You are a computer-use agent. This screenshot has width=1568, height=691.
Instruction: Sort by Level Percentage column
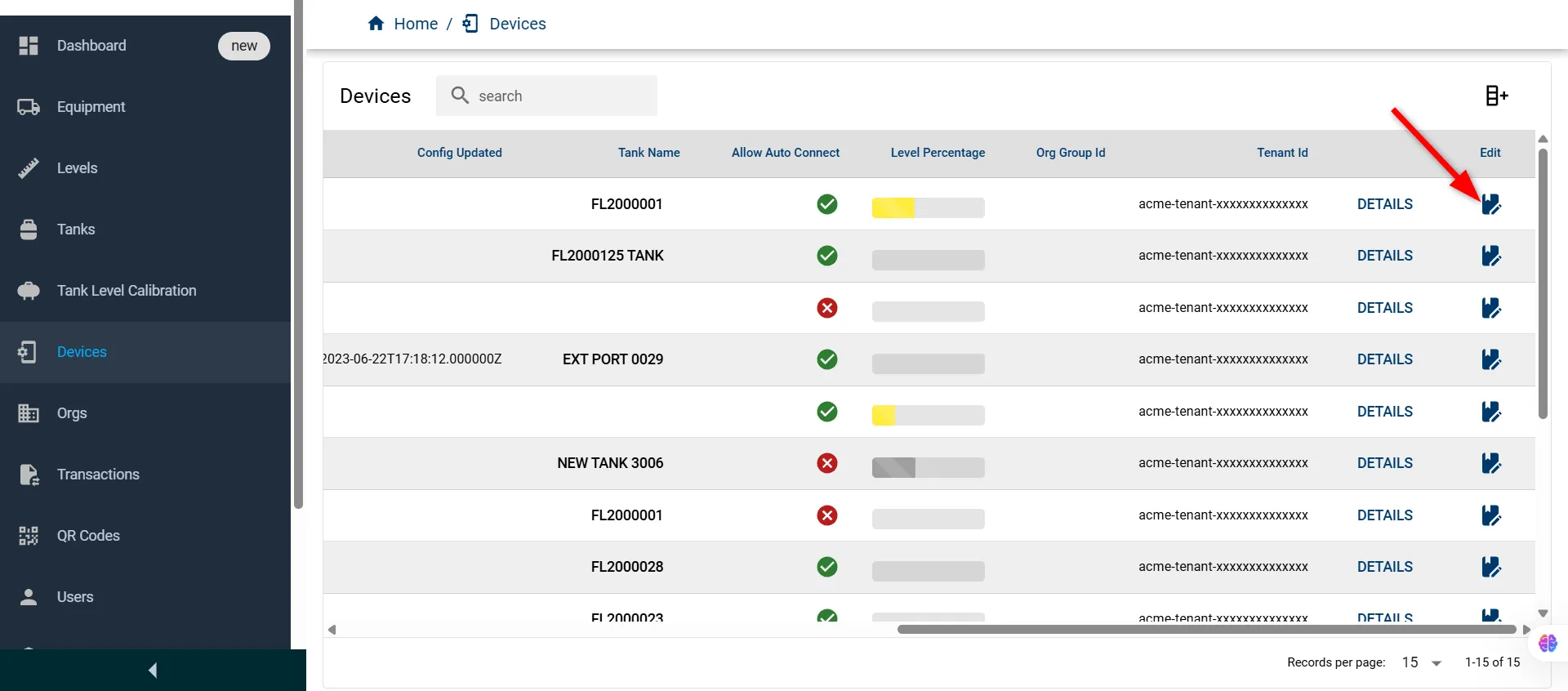pyautogui.click(x=938, y=153)
